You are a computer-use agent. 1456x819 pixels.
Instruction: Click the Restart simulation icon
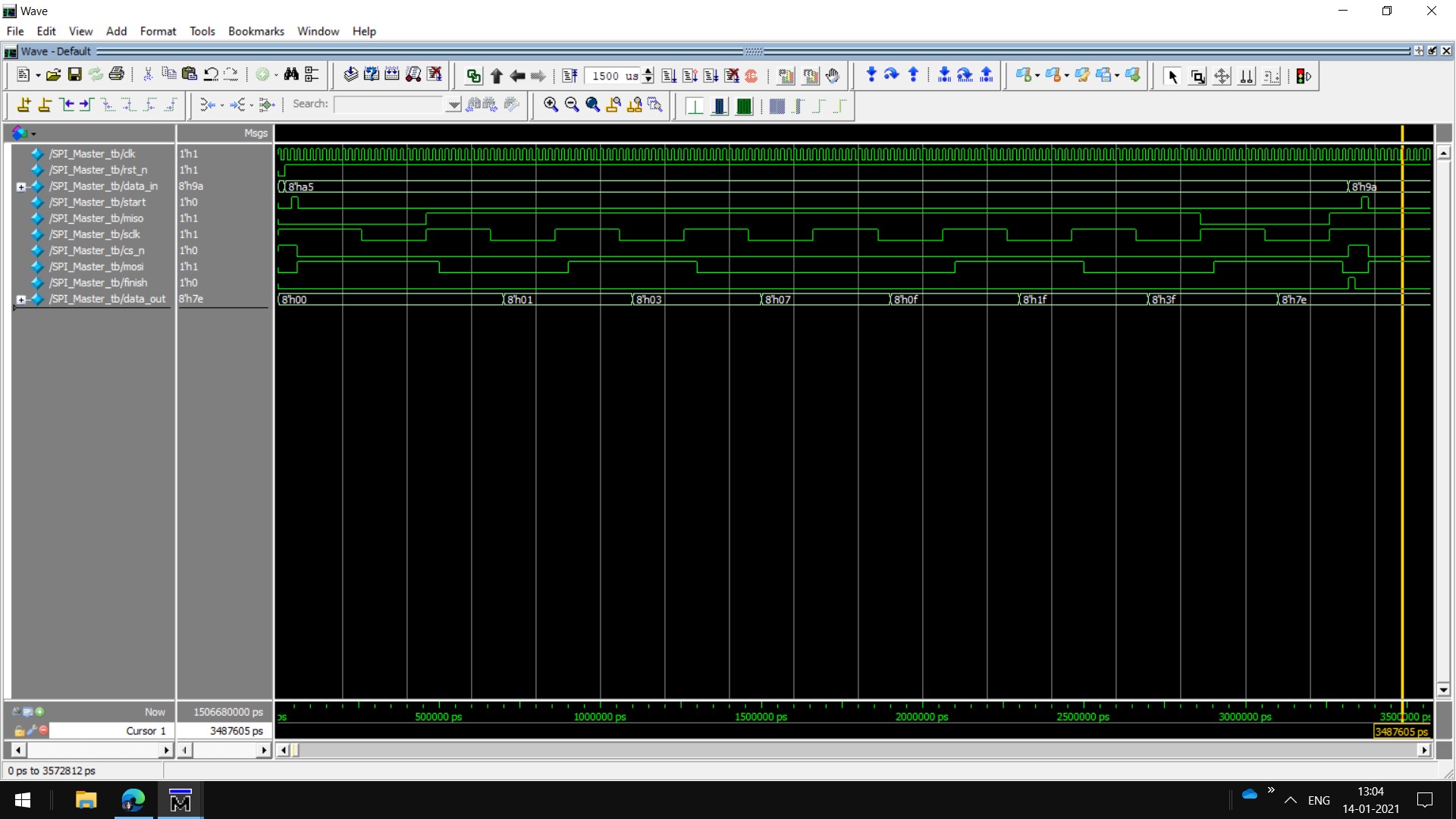570,75
